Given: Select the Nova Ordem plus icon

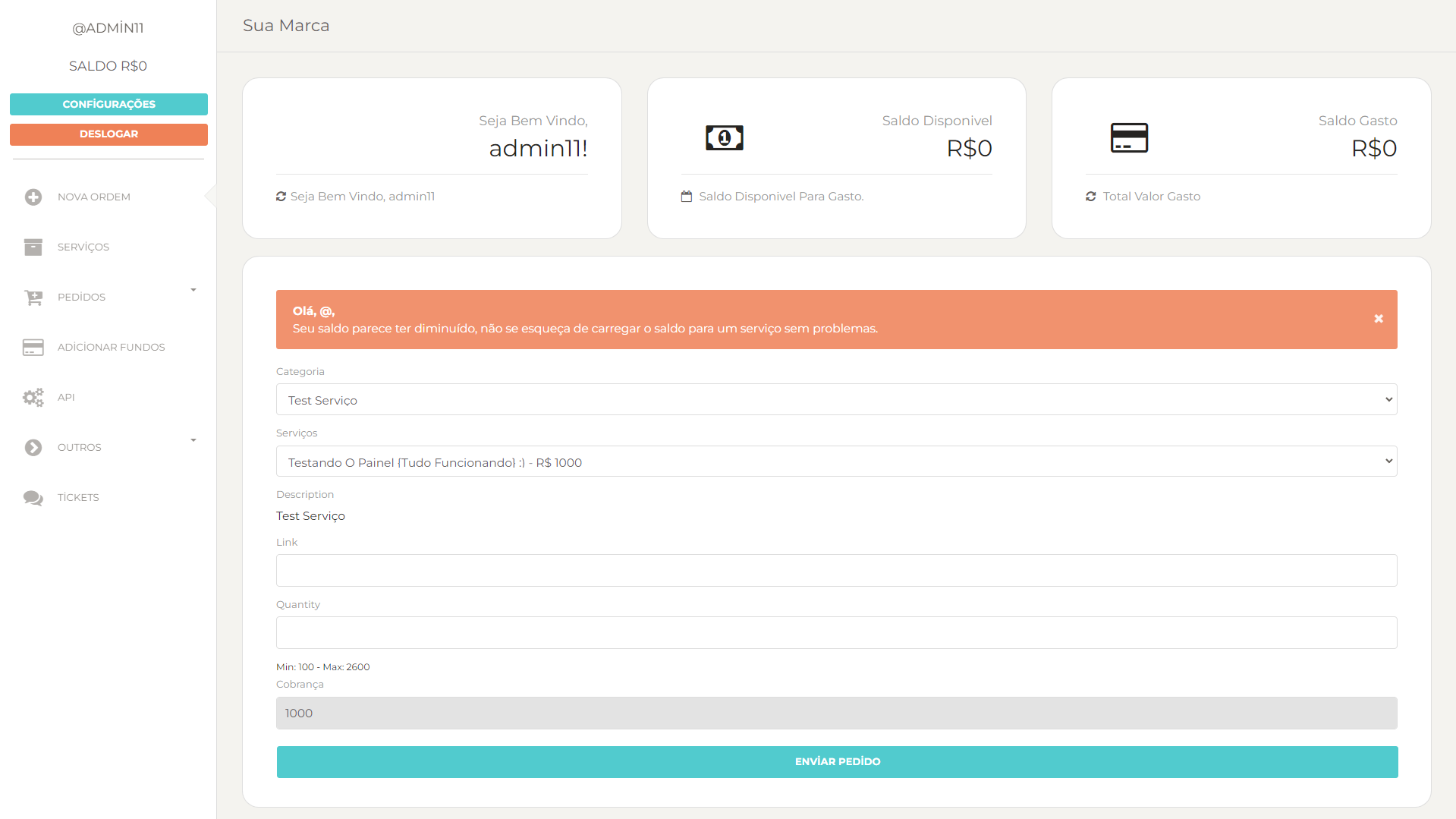Looking at the screenshot, I should click(x=33, y=196).
